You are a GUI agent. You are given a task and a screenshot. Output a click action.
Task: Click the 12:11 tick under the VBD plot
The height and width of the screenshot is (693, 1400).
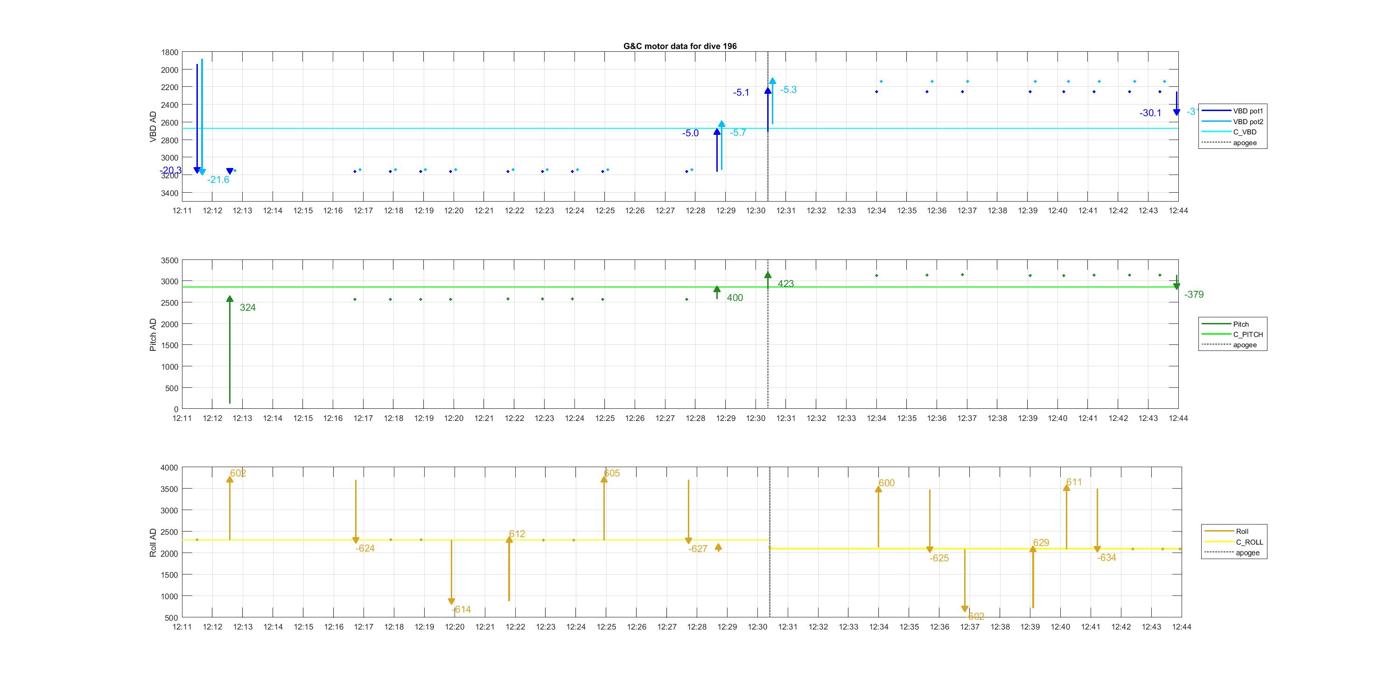pos(182,211)
